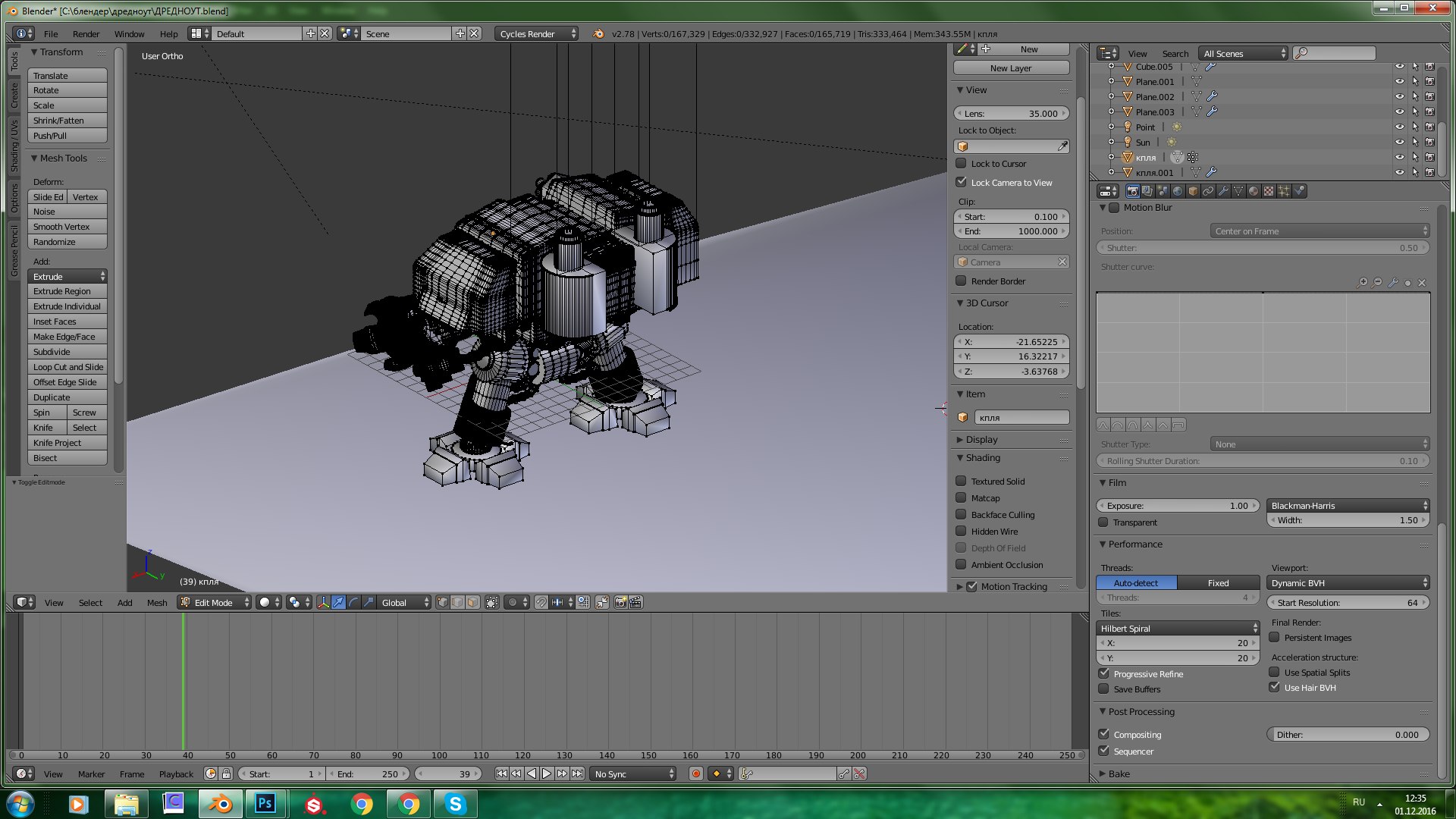
Task: Open the Window menu in top bar
Action: pyautogui.click(x=129, y=33)
